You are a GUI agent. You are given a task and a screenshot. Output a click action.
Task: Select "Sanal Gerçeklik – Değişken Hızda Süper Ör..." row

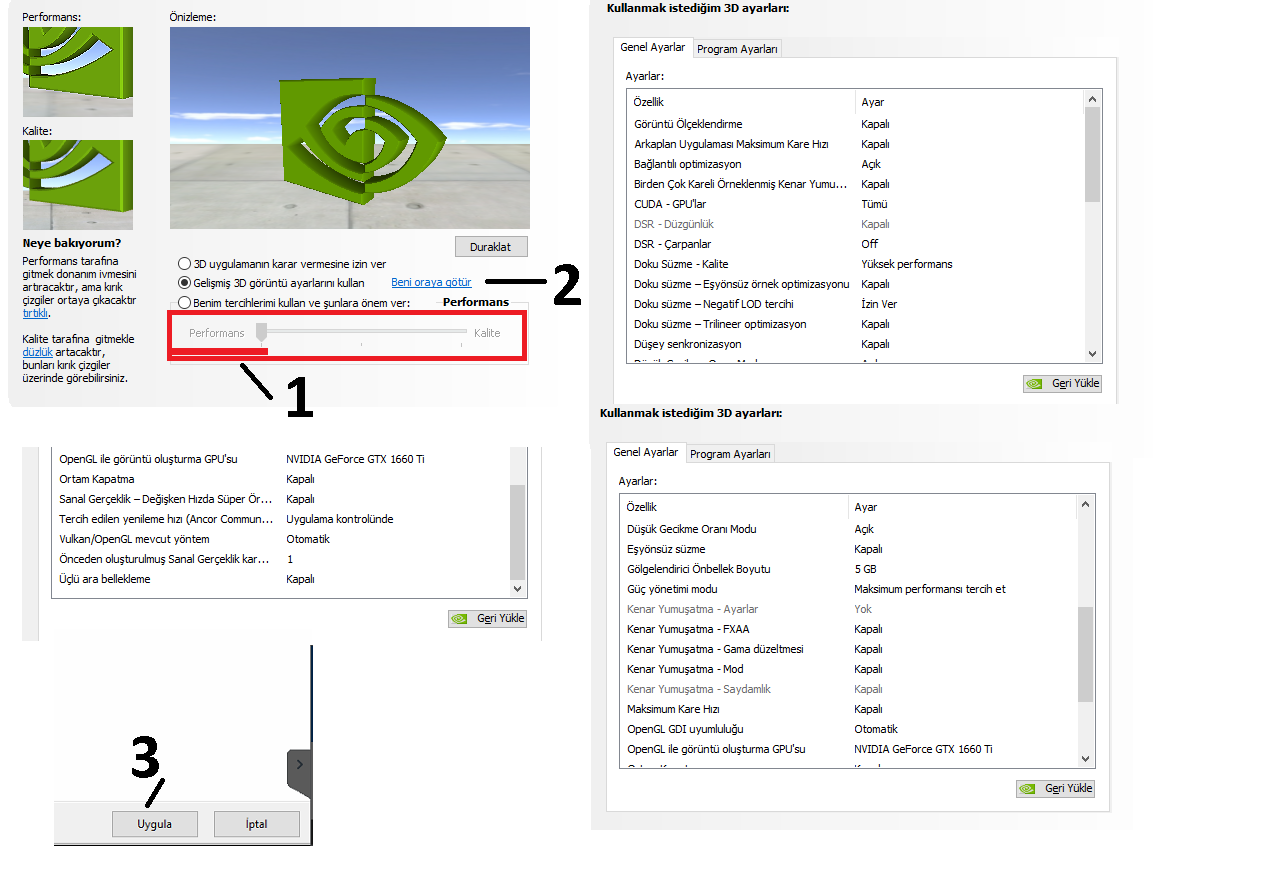coord(280,499)
